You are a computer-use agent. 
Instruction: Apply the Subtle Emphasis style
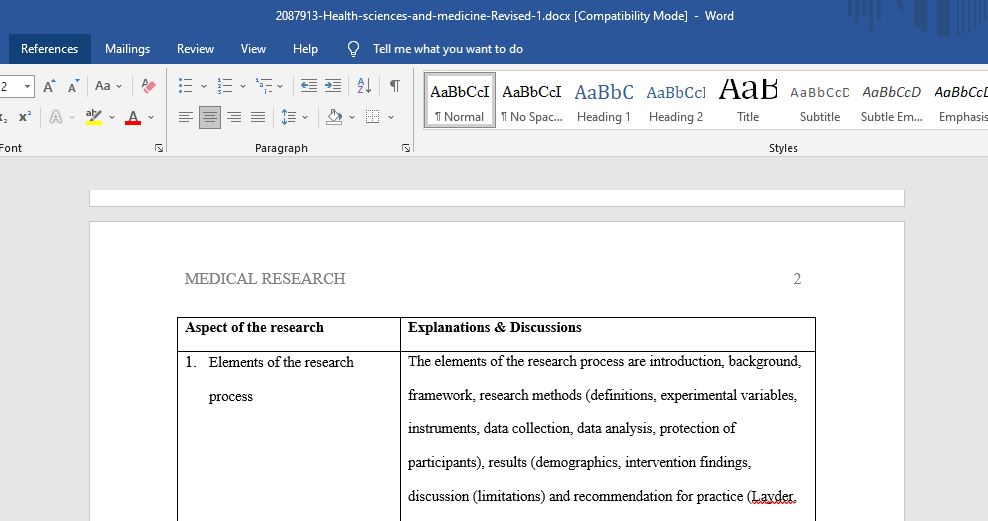coord(892,101)
